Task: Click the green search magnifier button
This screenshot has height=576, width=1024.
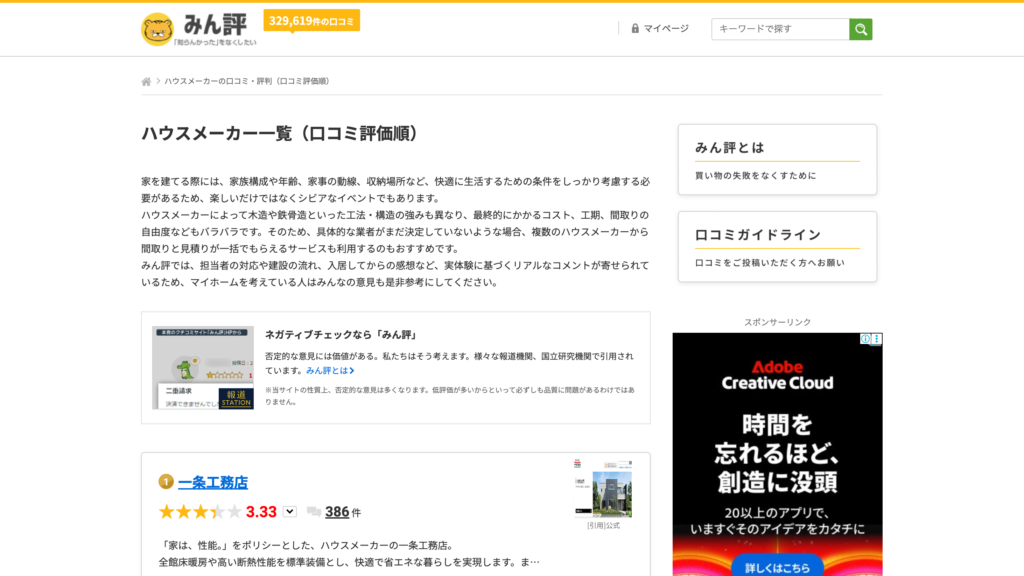Action: (x=861, y=29)
